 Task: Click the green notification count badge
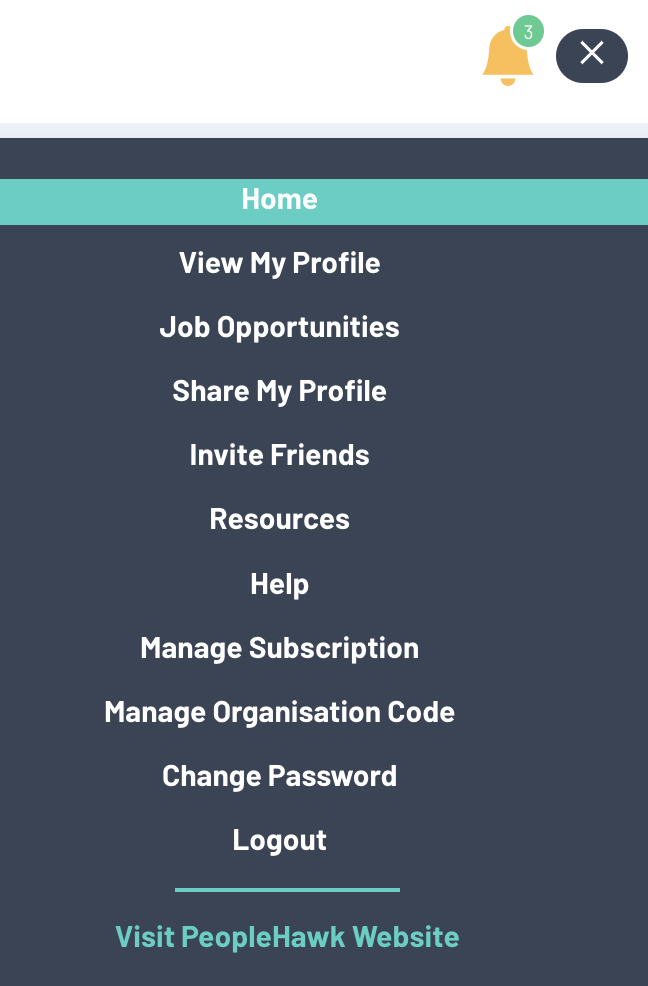tap(528, 32)
